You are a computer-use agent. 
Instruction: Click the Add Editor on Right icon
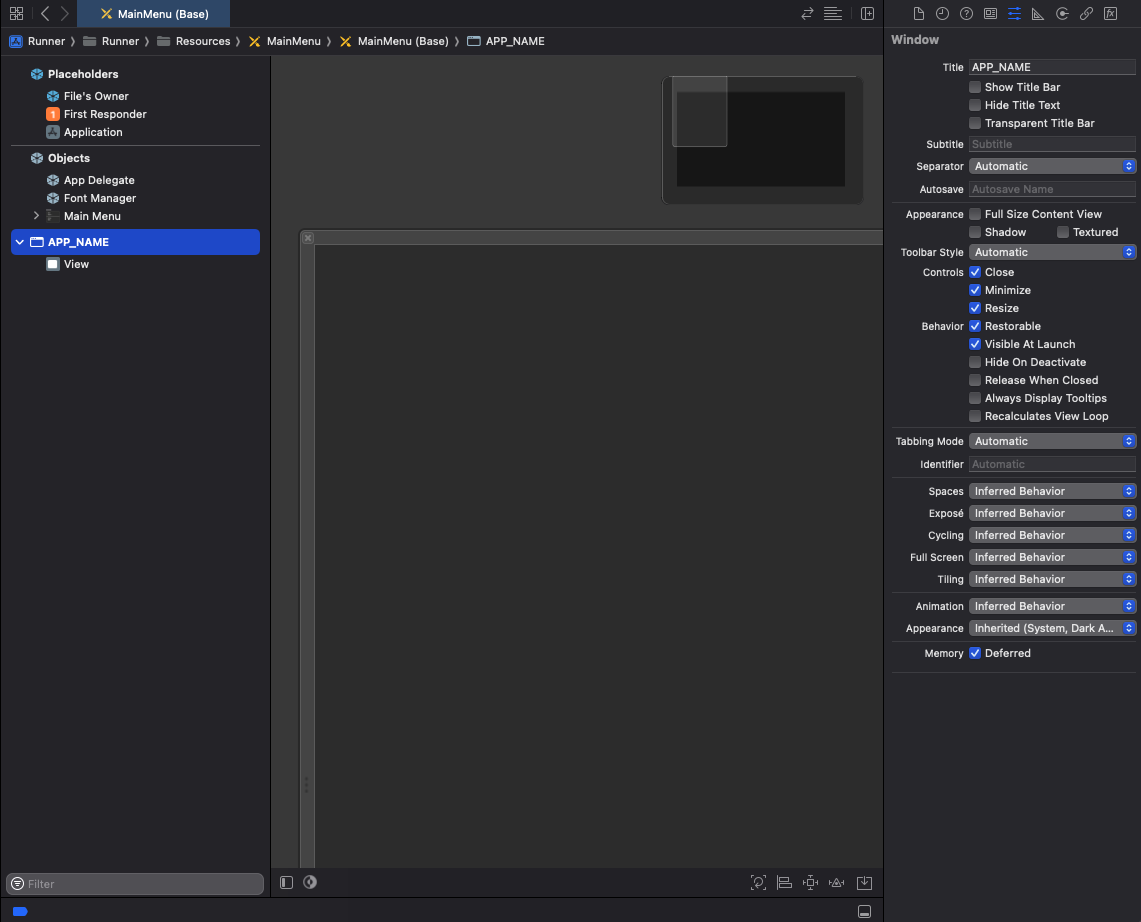[867, 14]
